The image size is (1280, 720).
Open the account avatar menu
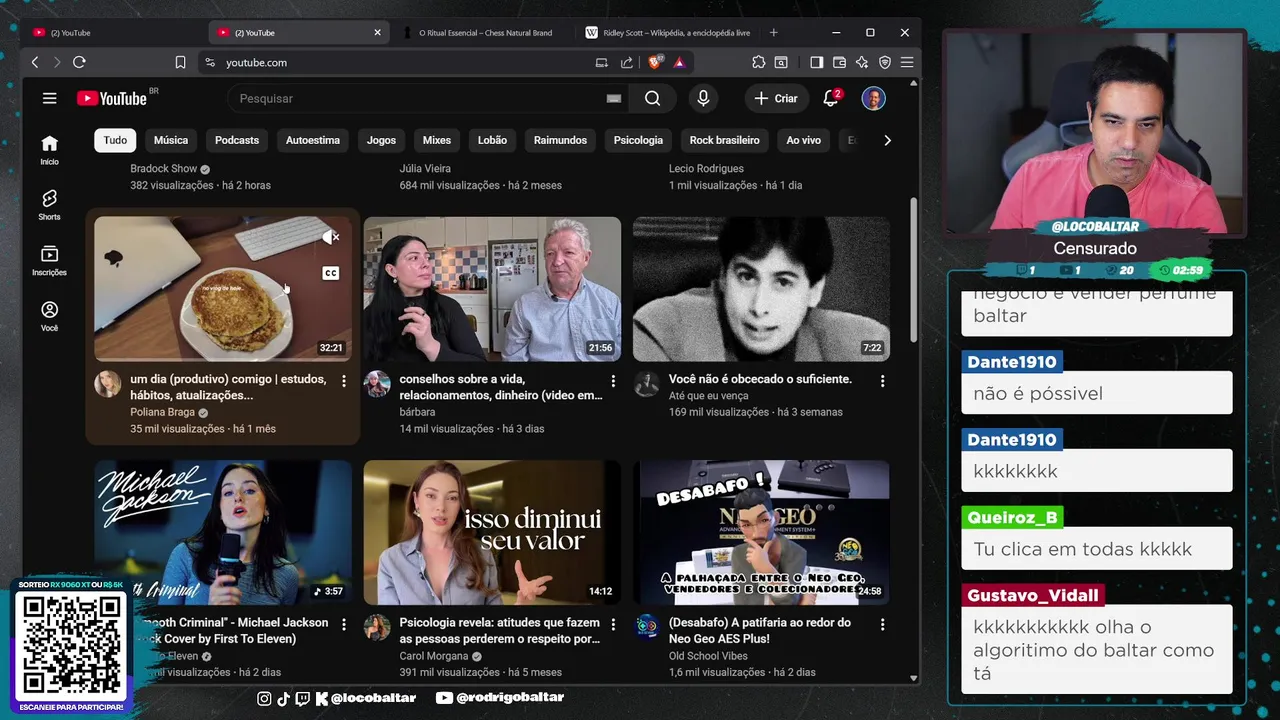point(873,98)
